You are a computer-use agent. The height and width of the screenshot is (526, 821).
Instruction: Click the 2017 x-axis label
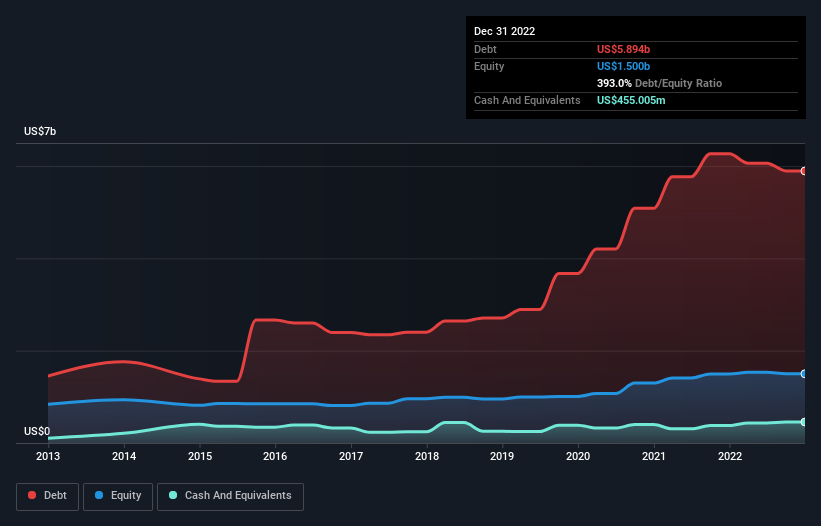(x=351, y=456)
